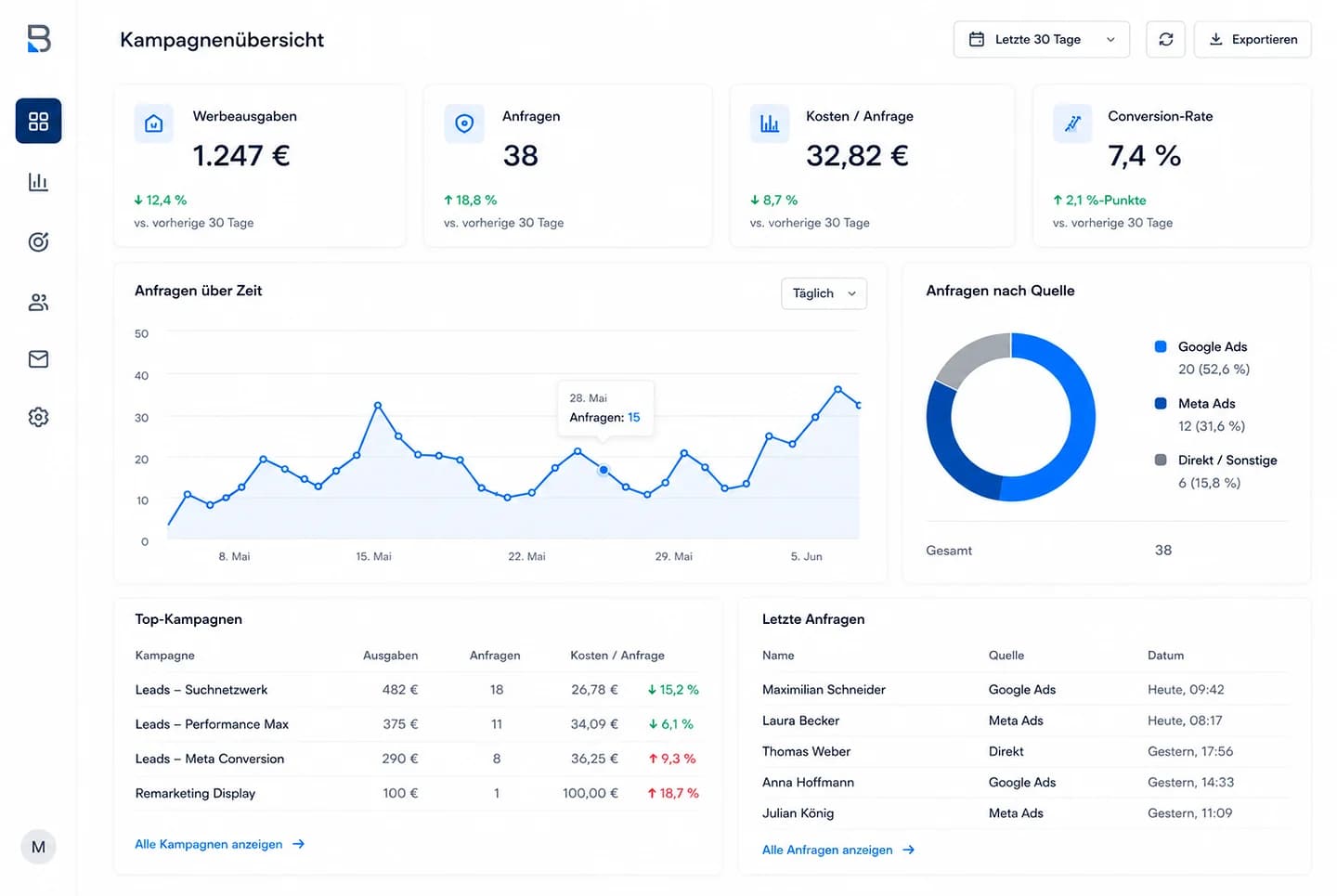Open the mail envelope sidebar icon
The width and height of the screenshot is (1337, 896).
38,359
